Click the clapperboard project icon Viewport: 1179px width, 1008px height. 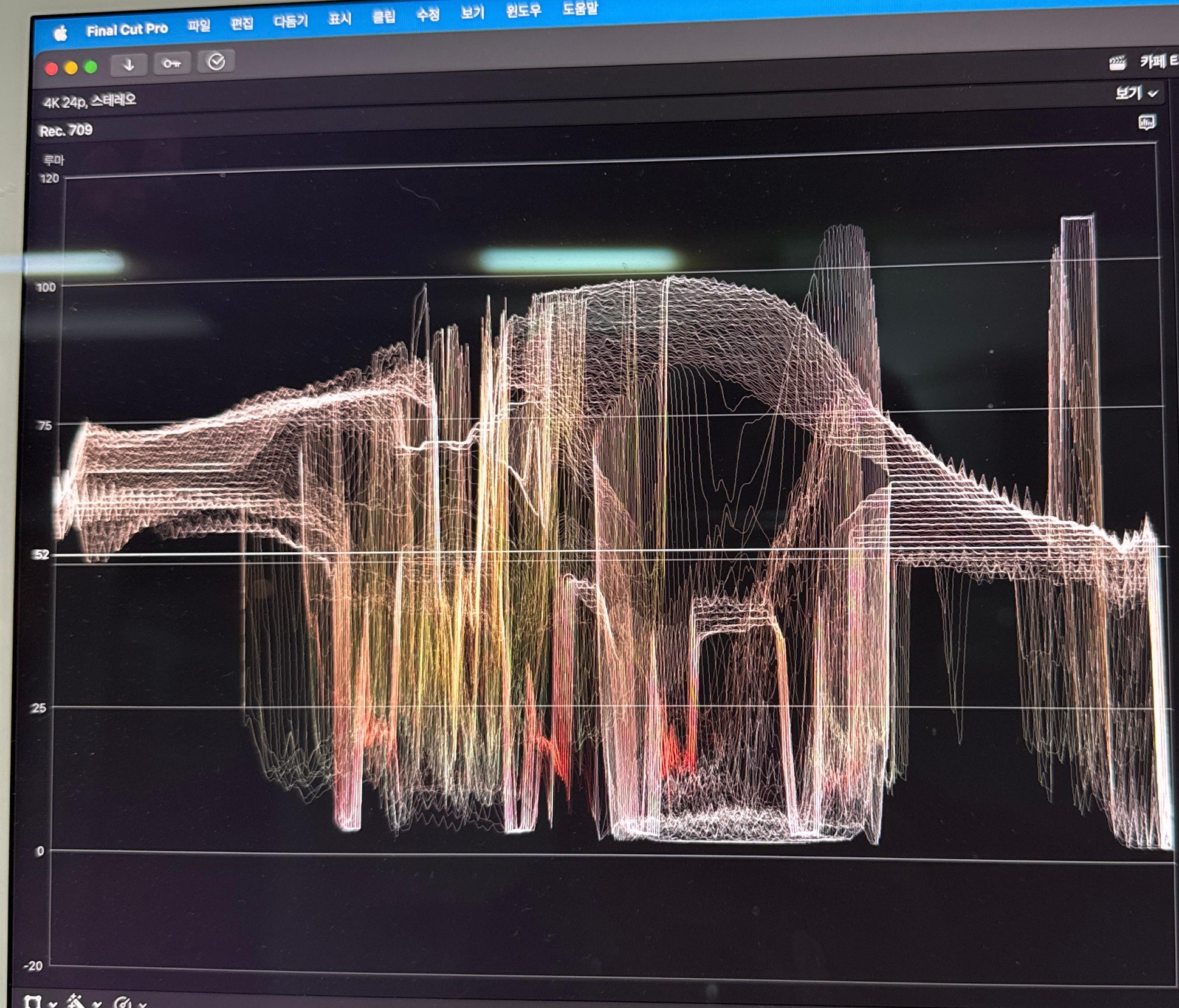(x=1116, y=63)
